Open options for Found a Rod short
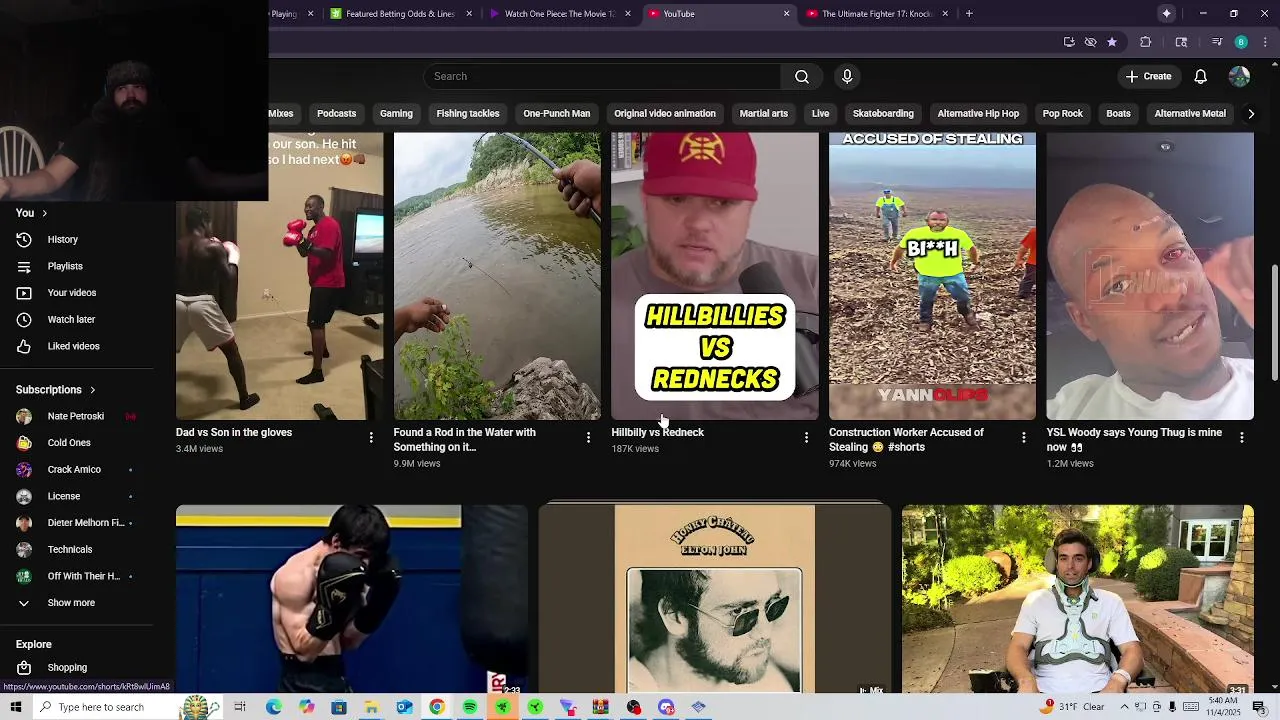The height and width of the screenshot is (720, 1280). click(588, 438)
